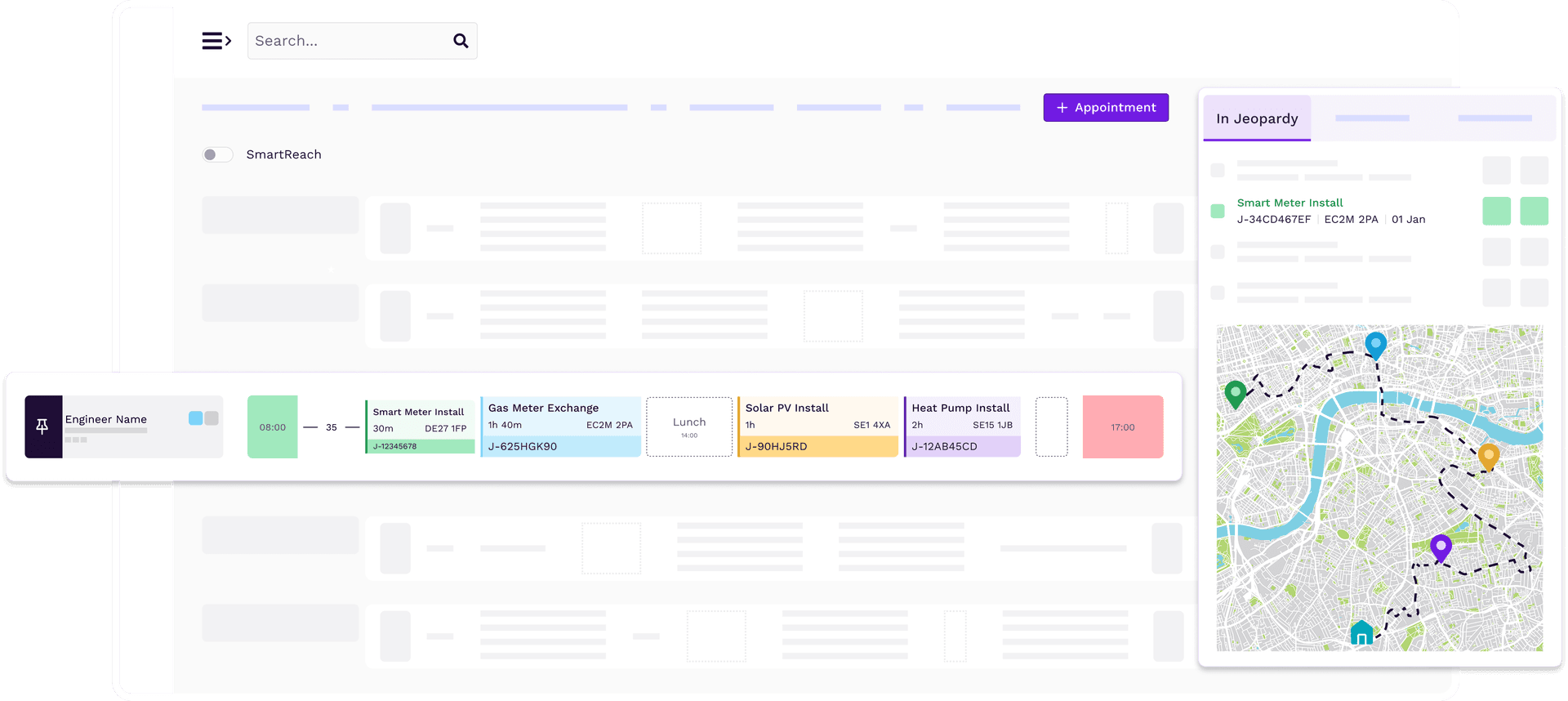Screen dimensions: 1568x701
Task: Click the green map pin marker
Action: click(x=1236, y=393)
